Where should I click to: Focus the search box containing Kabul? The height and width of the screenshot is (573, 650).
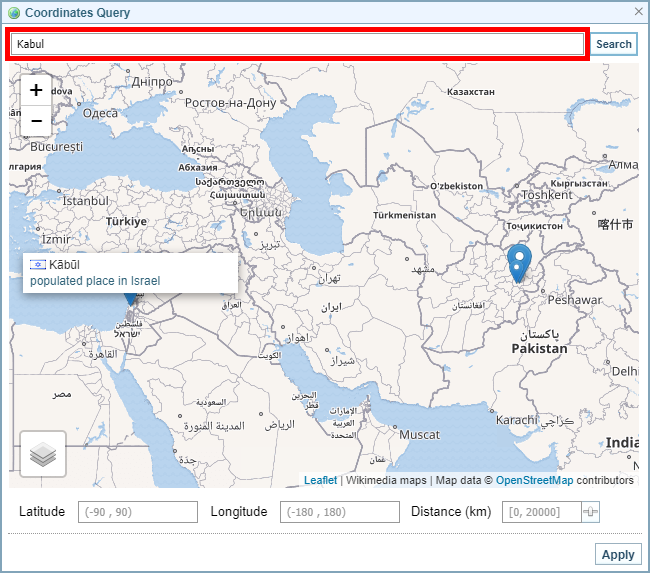297,44
